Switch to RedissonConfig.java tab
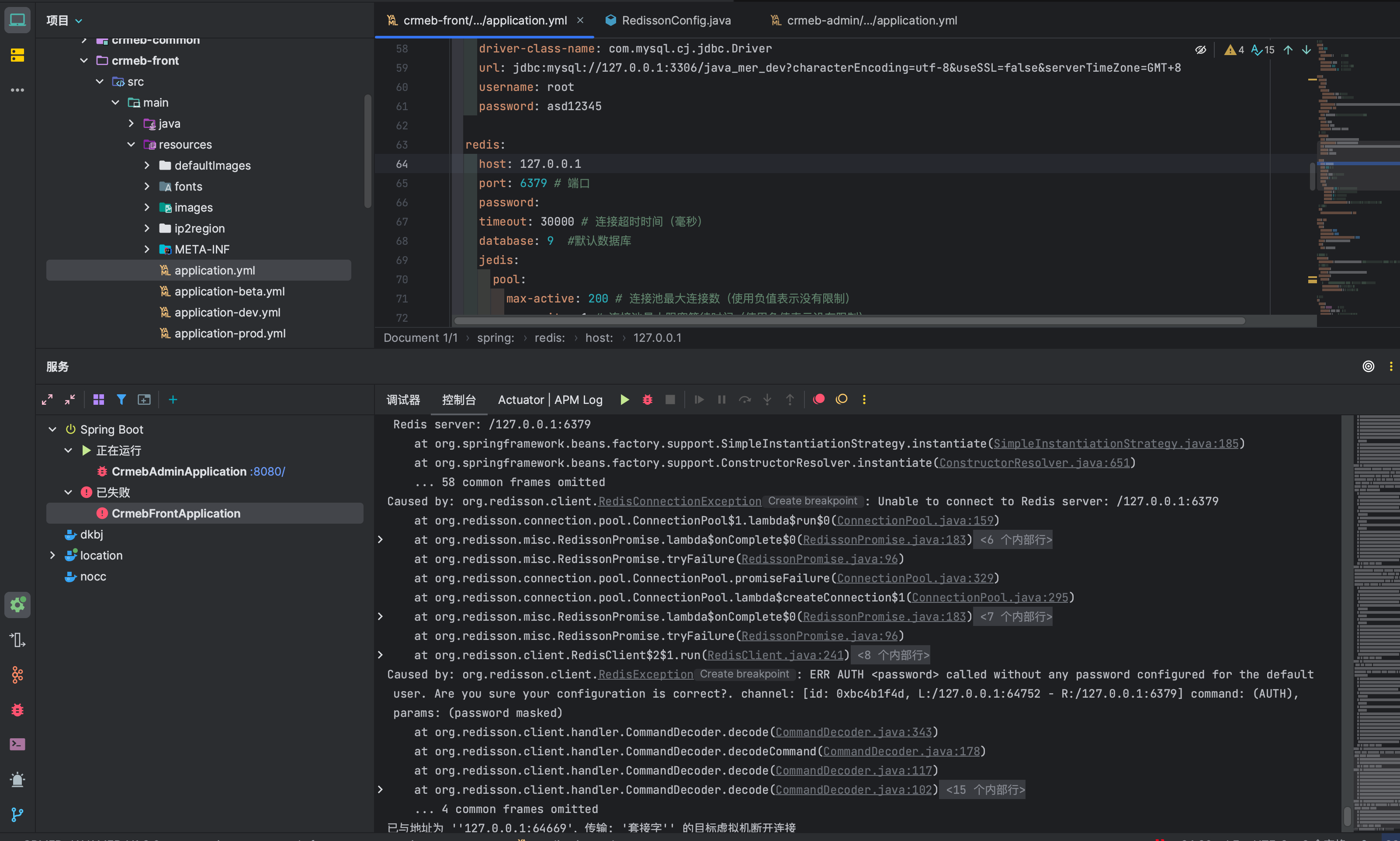Viewport: 1400px width, 841px height. point(668,21)
